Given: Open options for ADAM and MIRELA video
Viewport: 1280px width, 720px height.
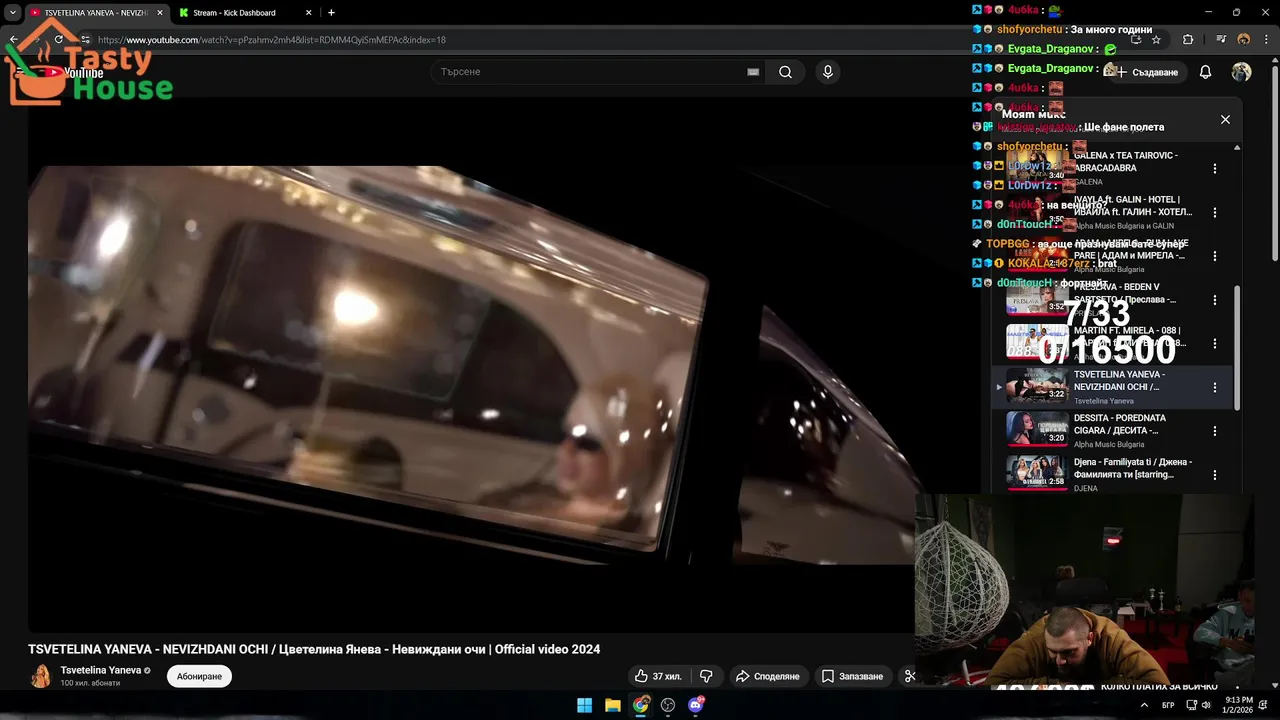Looking at the screenshot, I should pos(1215,256).
